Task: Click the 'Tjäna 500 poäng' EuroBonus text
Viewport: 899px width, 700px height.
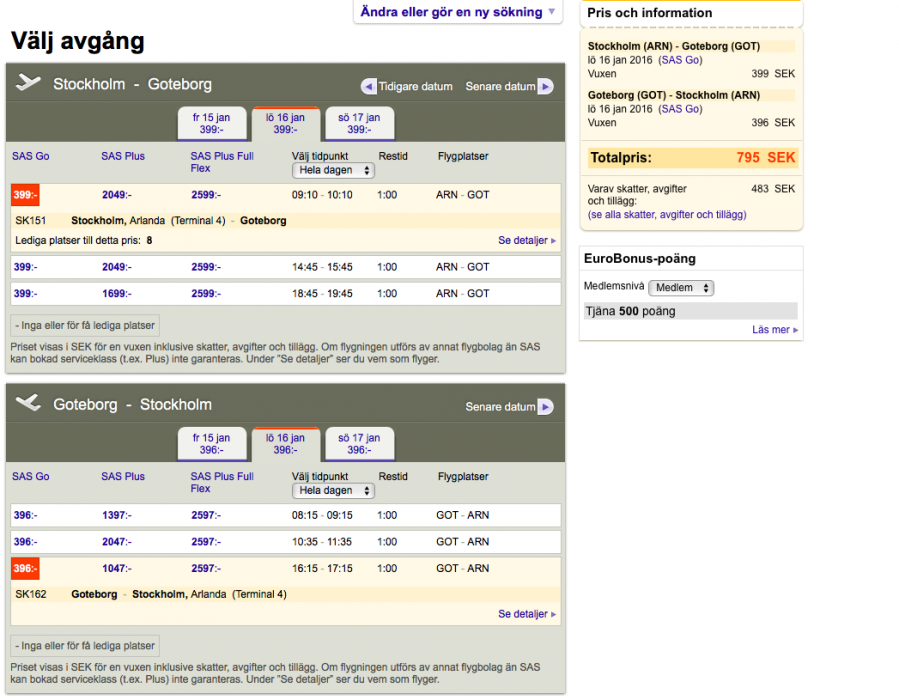Action: pyautogui.click(x=630, y=311)
